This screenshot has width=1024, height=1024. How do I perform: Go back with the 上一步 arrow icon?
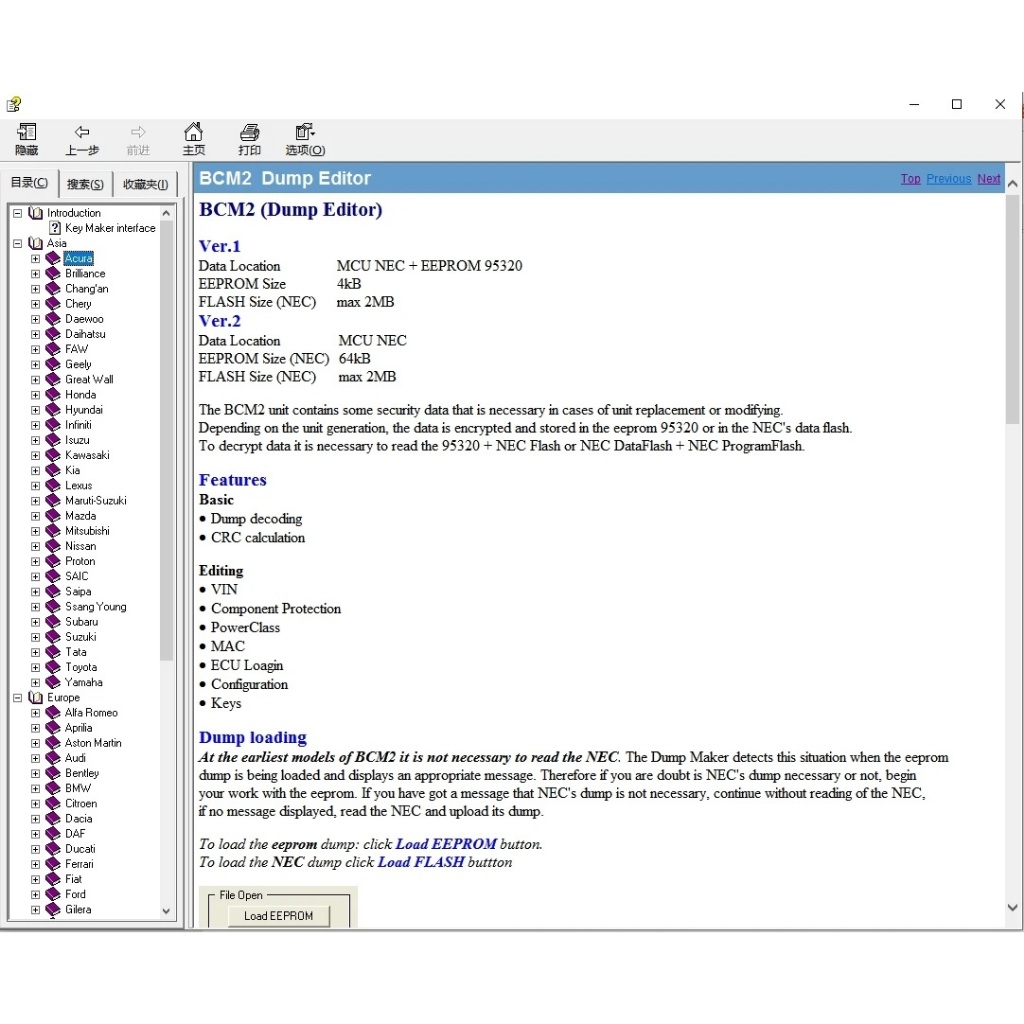click(82, 132)
